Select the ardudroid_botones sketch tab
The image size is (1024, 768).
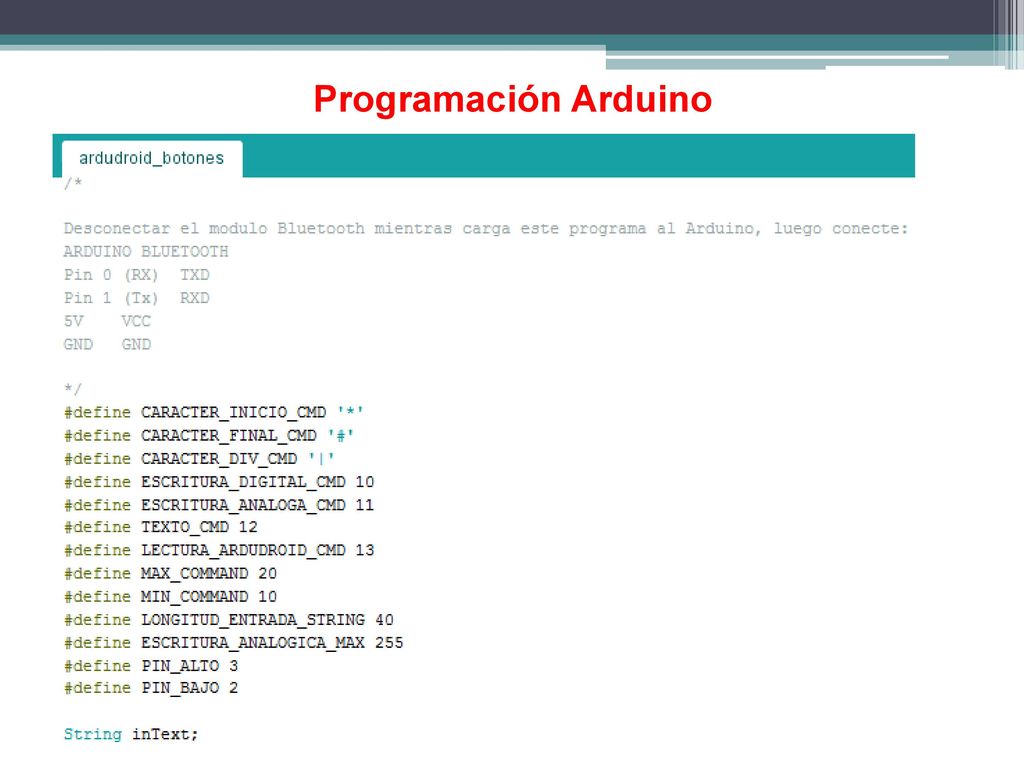pos(152,159)
